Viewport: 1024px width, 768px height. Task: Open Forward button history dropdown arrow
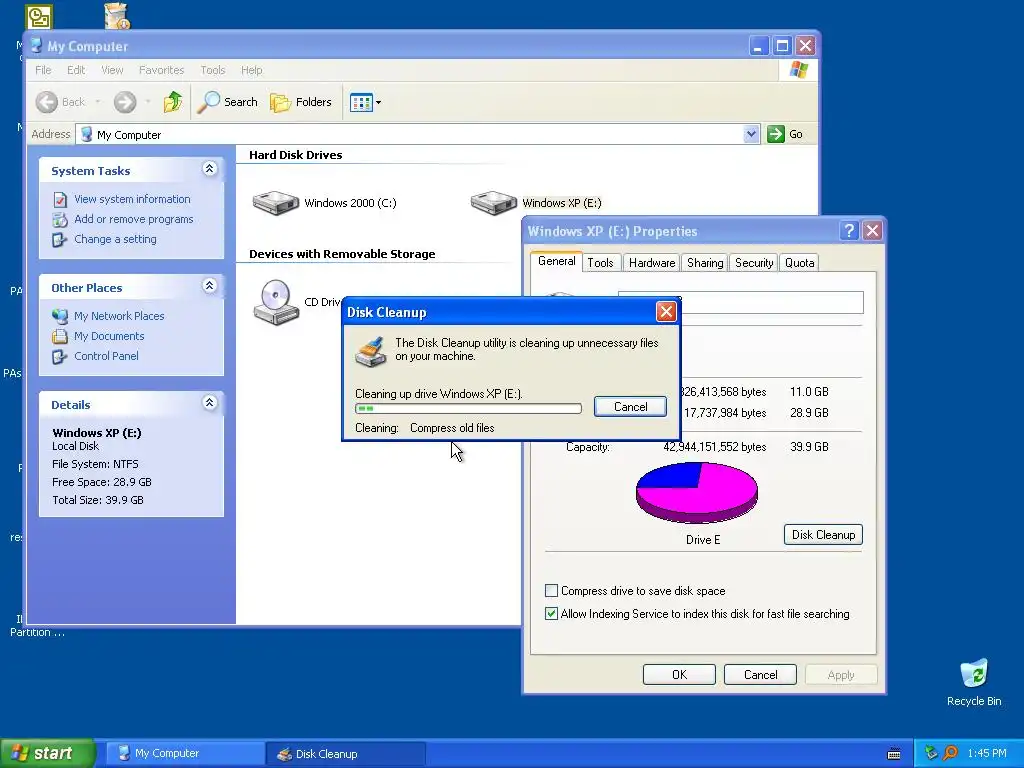pyautogui.click(x=148, y=102)
